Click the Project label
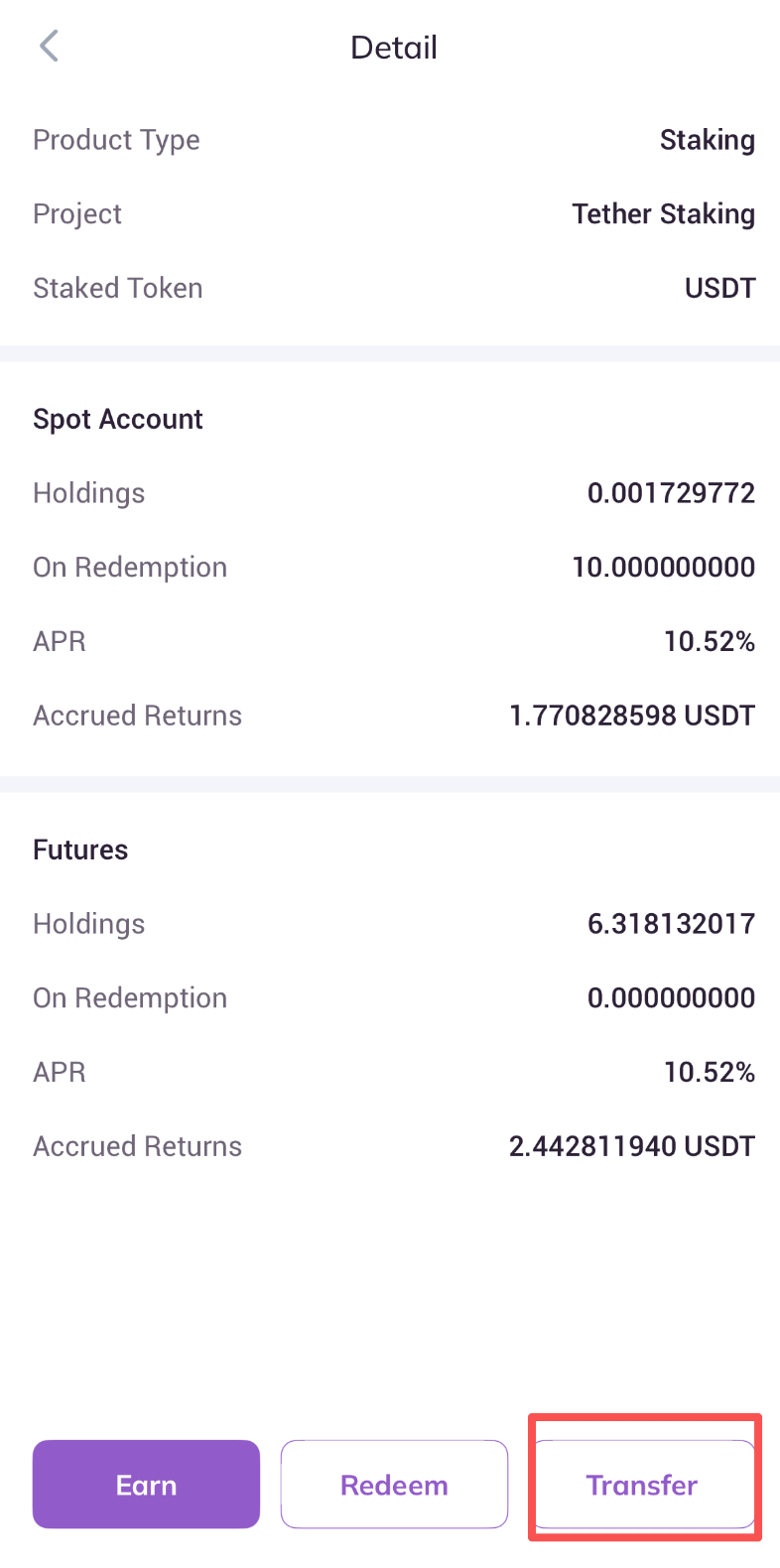 point(77,214)
